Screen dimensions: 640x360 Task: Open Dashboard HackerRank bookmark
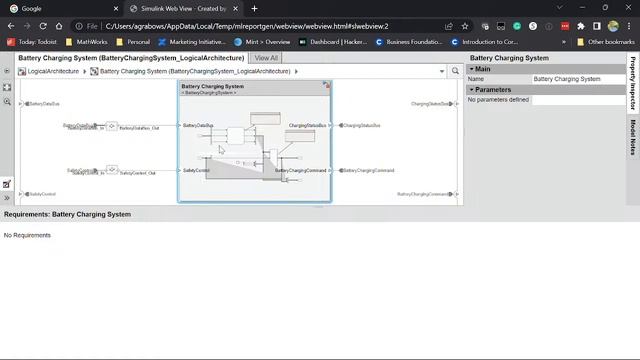point(333,42)
